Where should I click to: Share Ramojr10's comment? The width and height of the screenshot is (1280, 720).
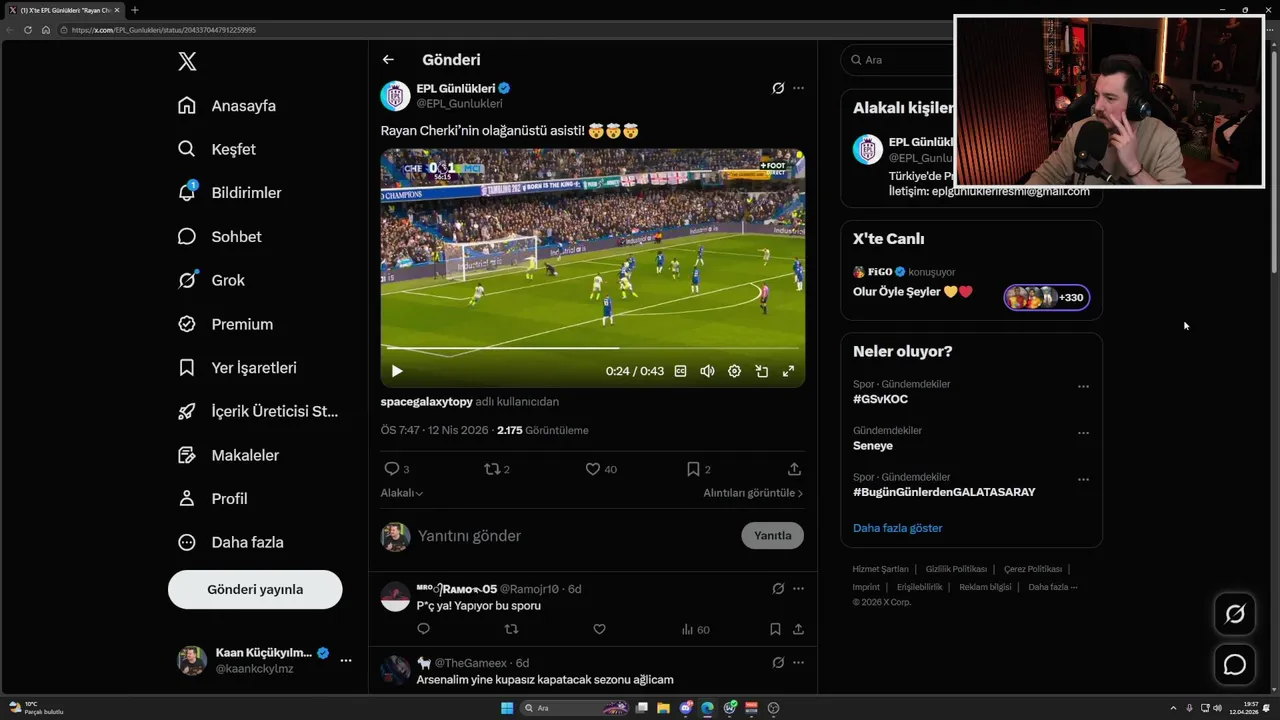tap(798, 629)
